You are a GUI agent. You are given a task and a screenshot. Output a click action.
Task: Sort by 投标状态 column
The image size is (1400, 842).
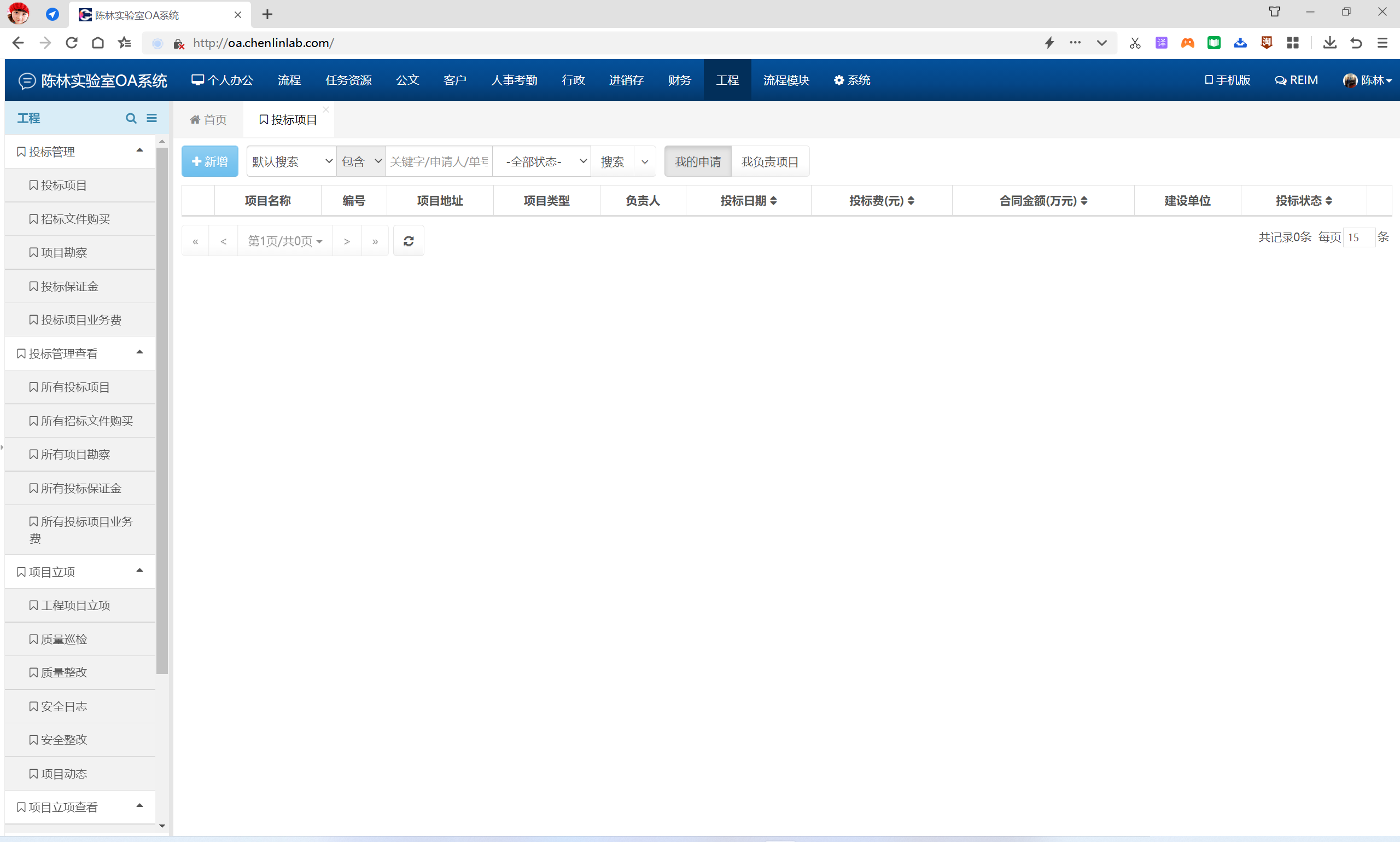click(x=1304, y=201)
